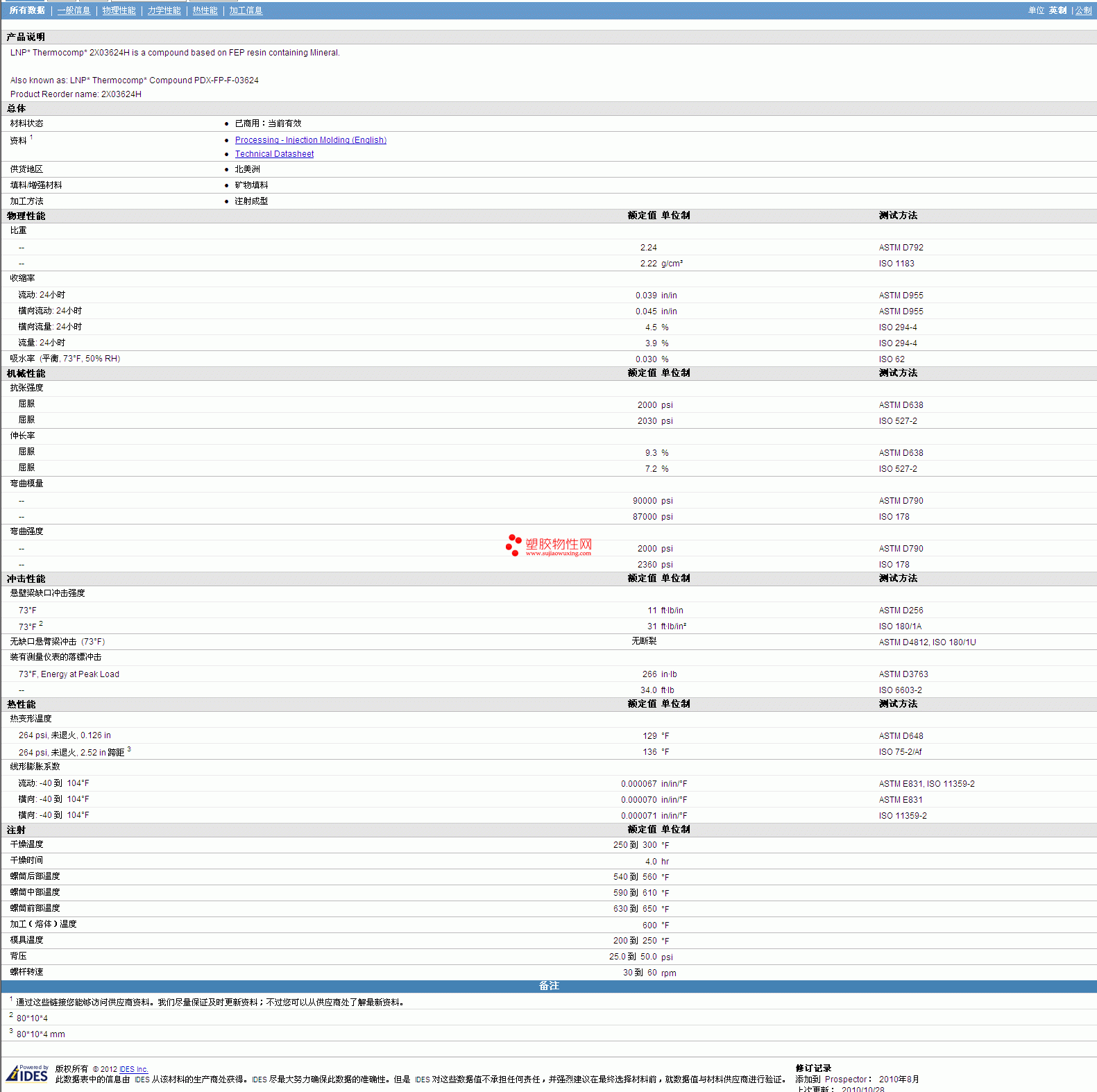Select shrinkage value 0.045 in/in

pos(656,312)
